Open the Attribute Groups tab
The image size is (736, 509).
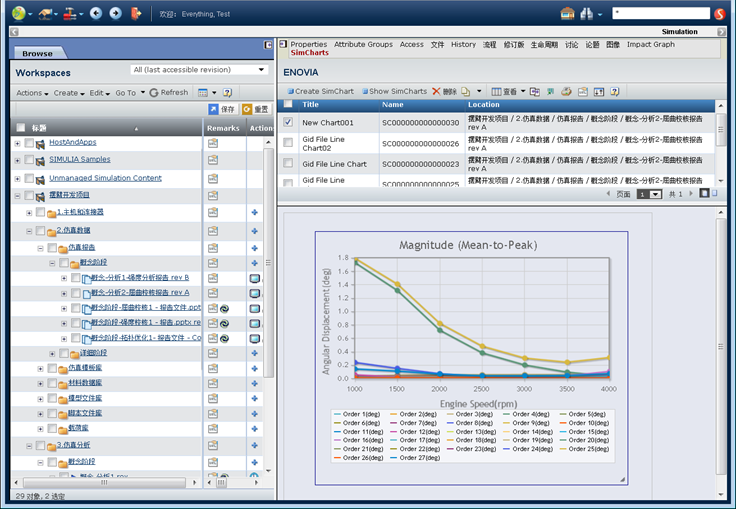[363, 44]
